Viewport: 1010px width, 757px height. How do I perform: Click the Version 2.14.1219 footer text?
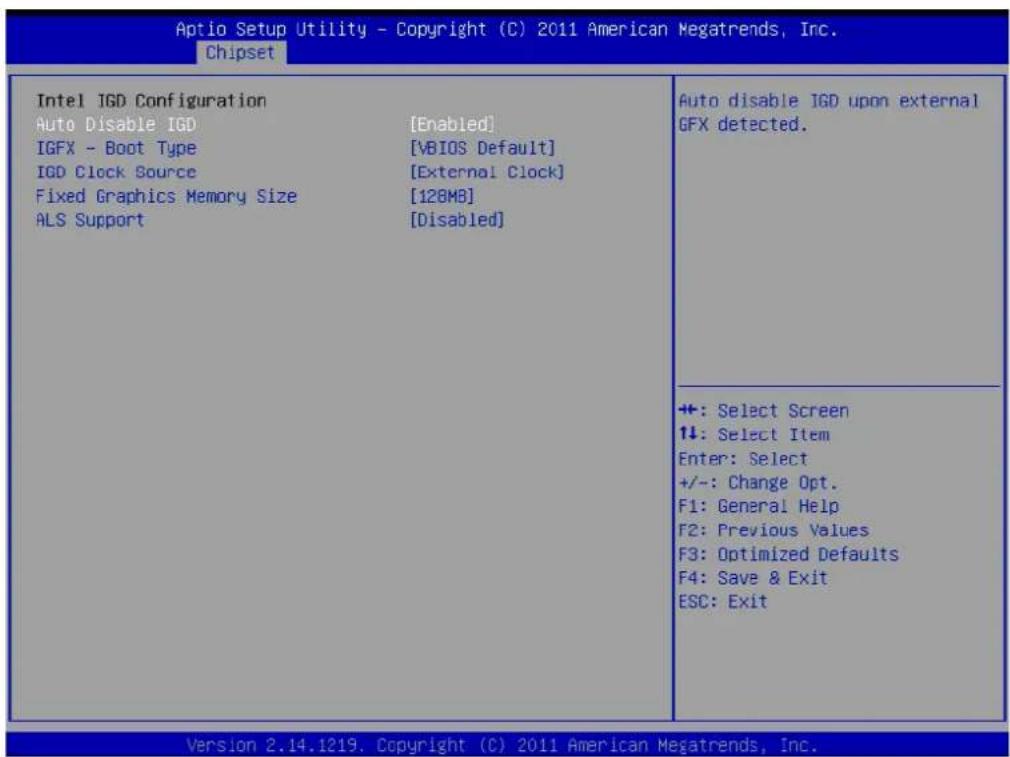tap(501, 743)
